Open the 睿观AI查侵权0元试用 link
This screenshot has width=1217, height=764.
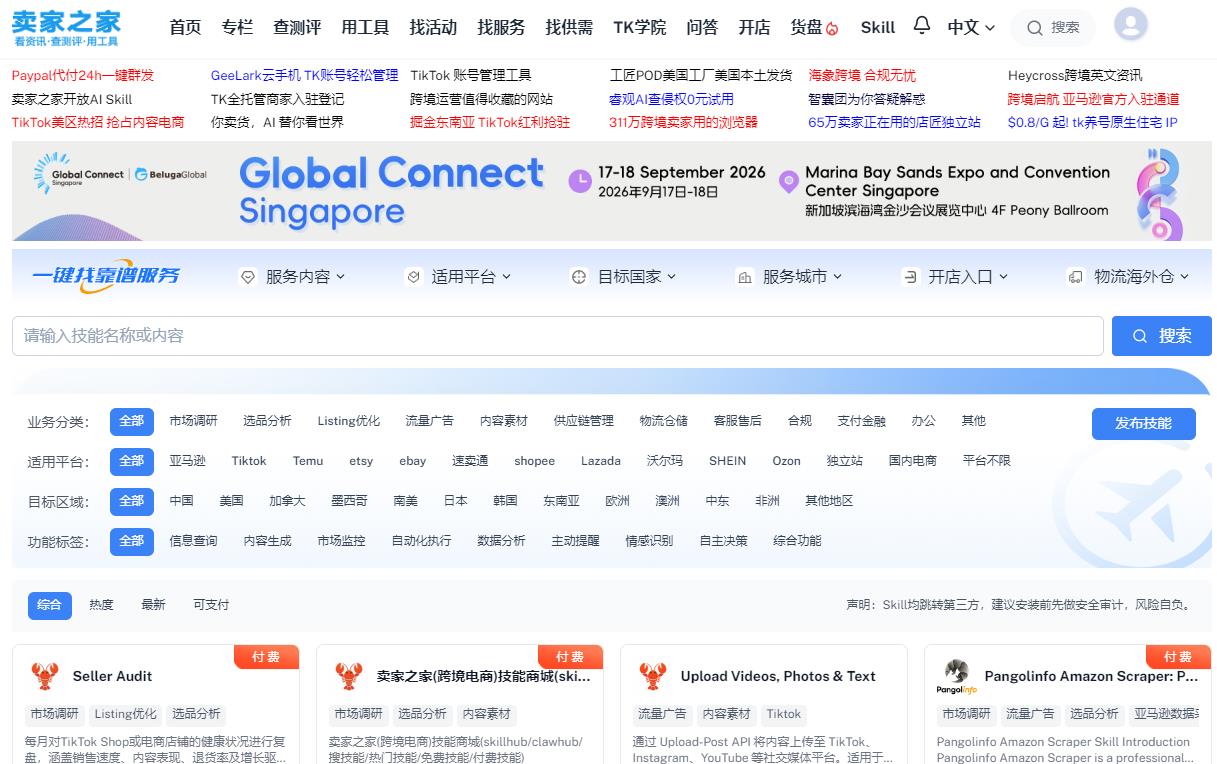pyautogui.click(x=671, y=100)
